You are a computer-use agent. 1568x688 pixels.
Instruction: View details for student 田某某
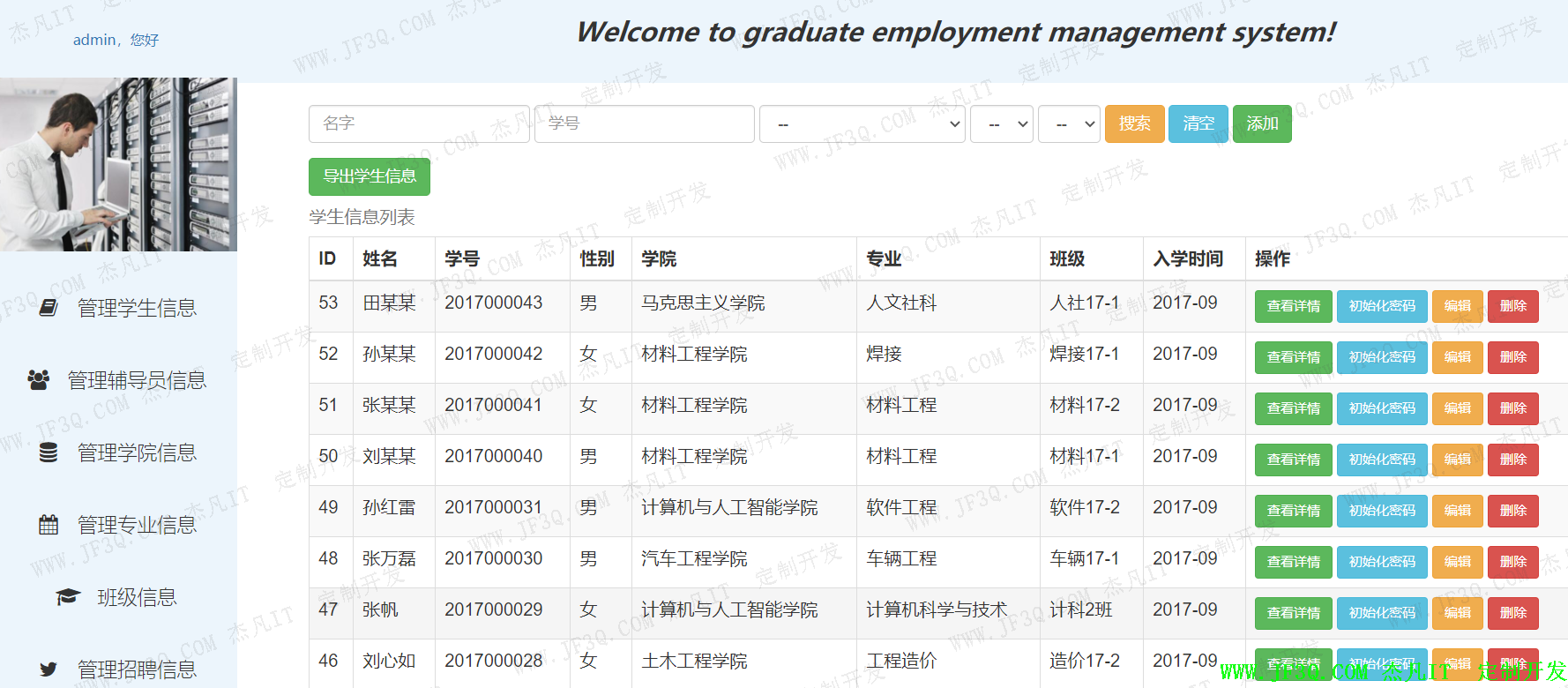click(1293, 306)
